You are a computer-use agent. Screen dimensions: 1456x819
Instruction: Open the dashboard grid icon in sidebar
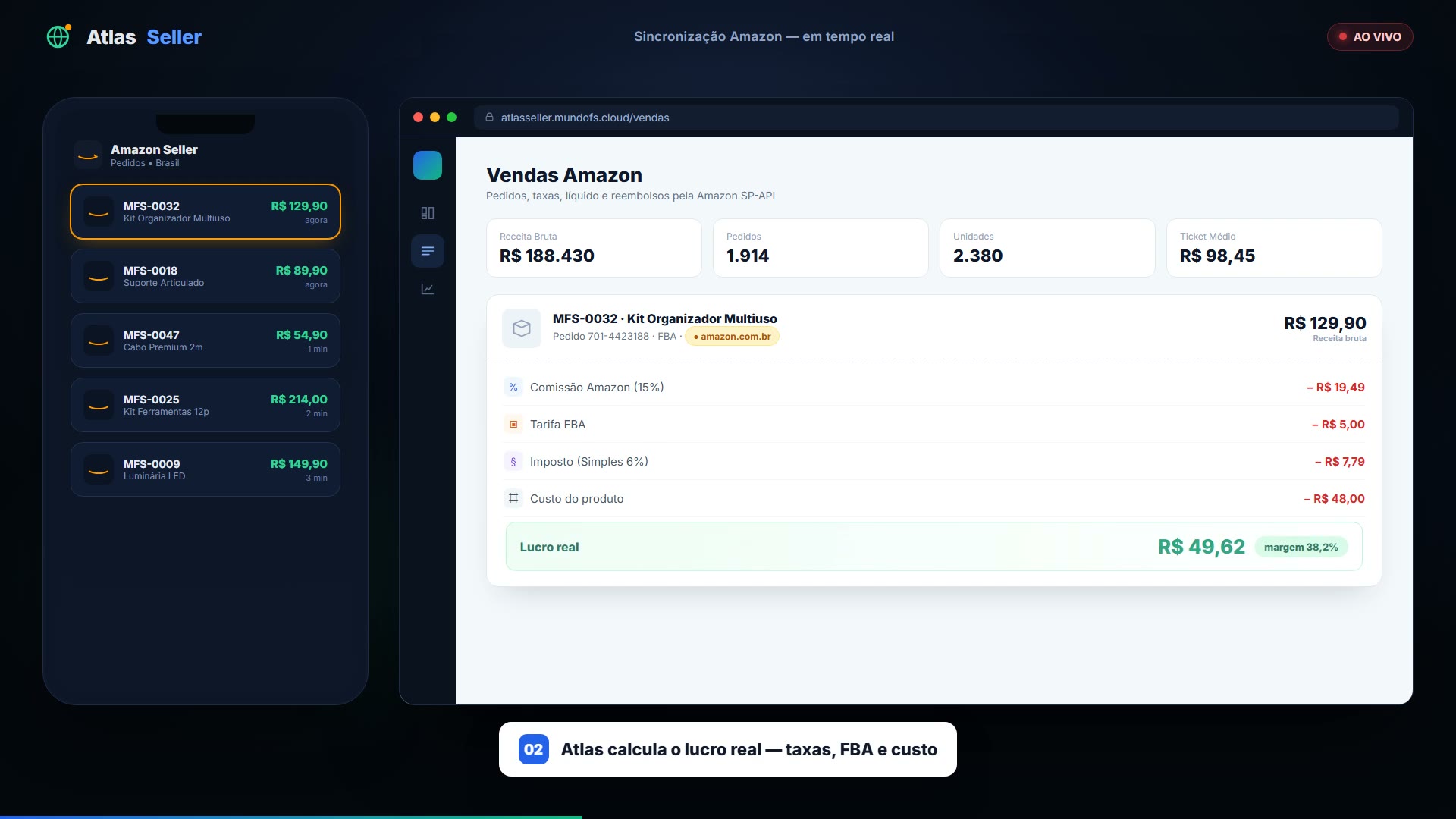tap(428, 213)
